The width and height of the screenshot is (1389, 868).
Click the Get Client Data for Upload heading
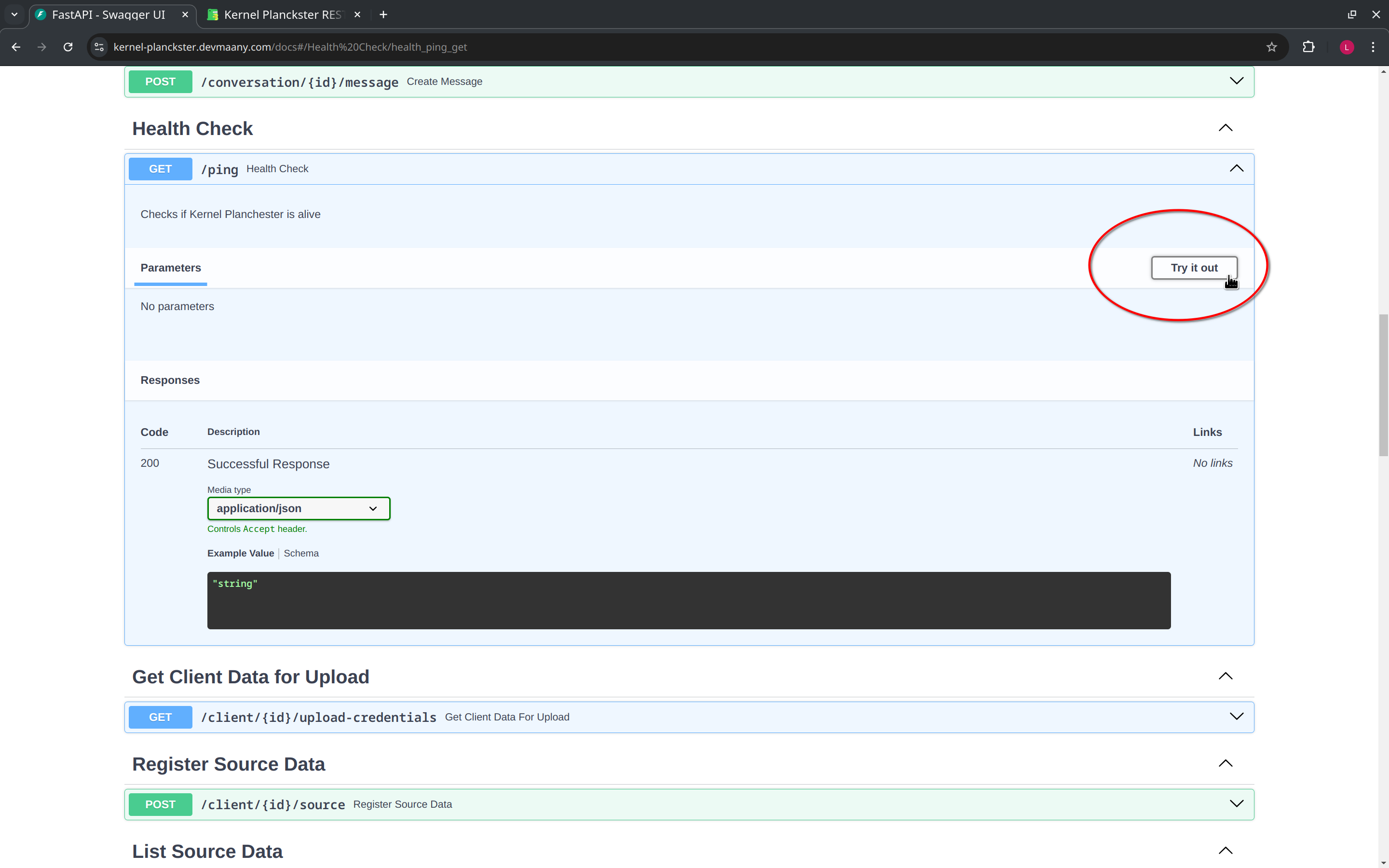point(250,677)
